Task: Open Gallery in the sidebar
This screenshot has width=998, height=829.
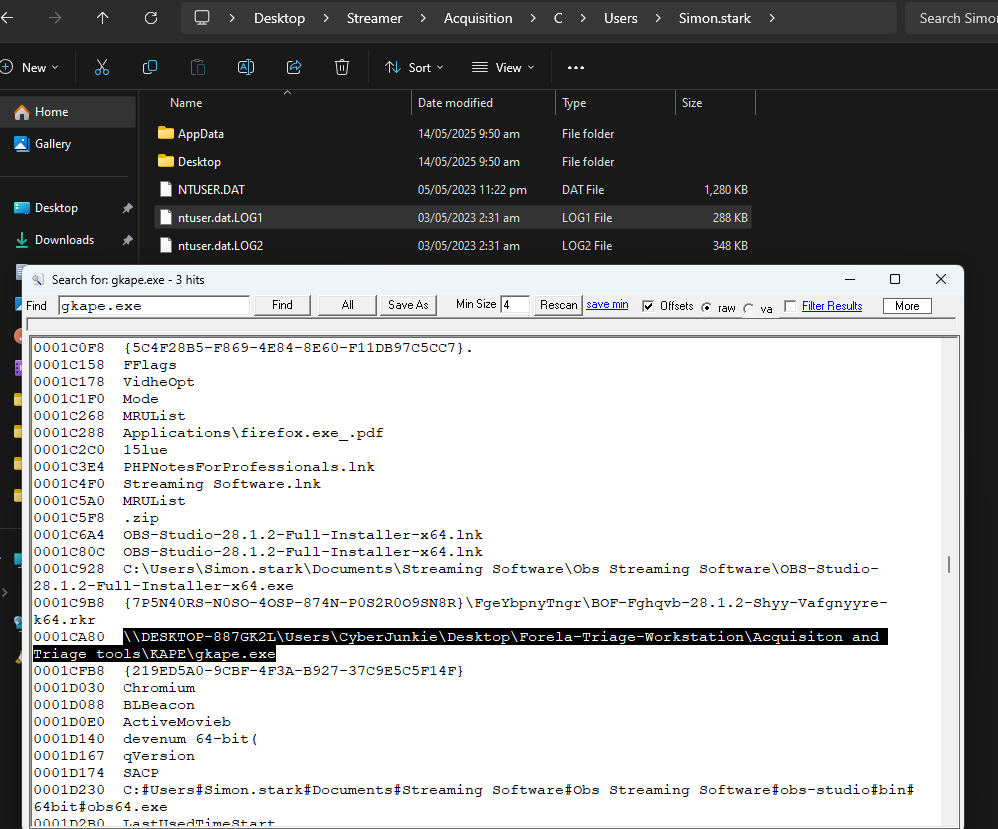Action: pyautogui.click(x=52, y=144)
